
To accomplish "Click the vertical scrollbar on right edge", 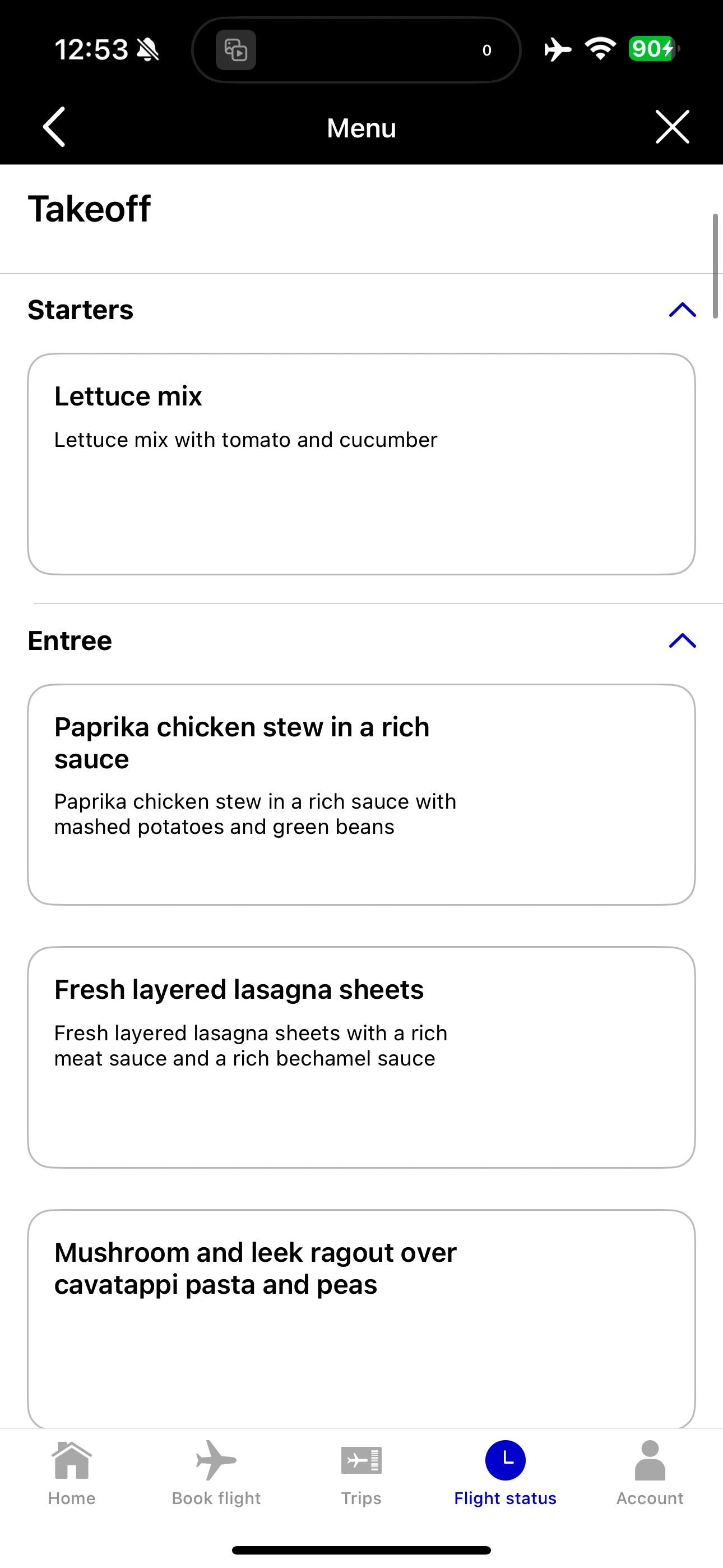I will click(x=716, y=266).
